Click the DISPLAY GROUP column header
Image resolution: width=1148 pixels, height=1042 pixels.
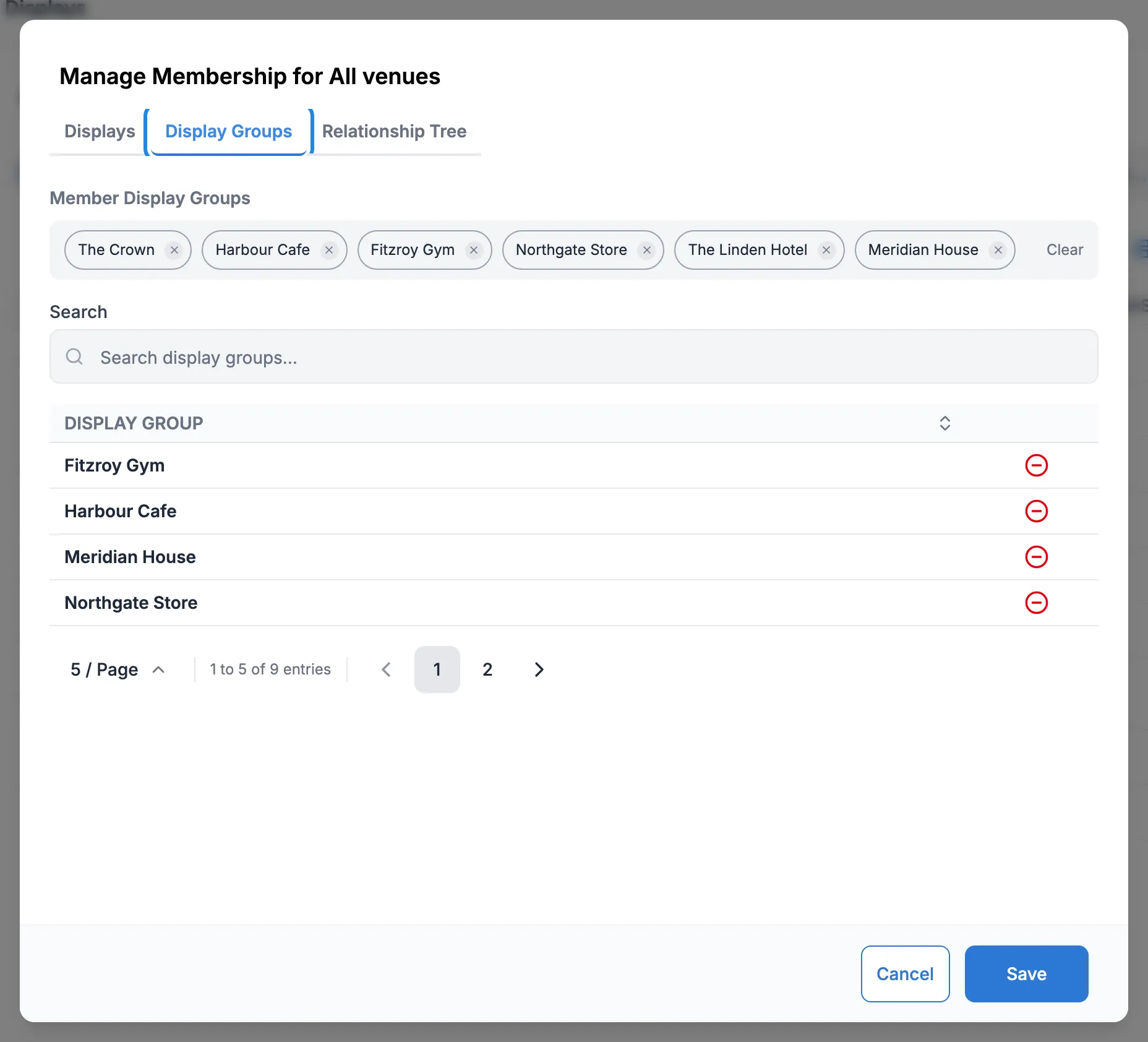[x=134, y=423]
